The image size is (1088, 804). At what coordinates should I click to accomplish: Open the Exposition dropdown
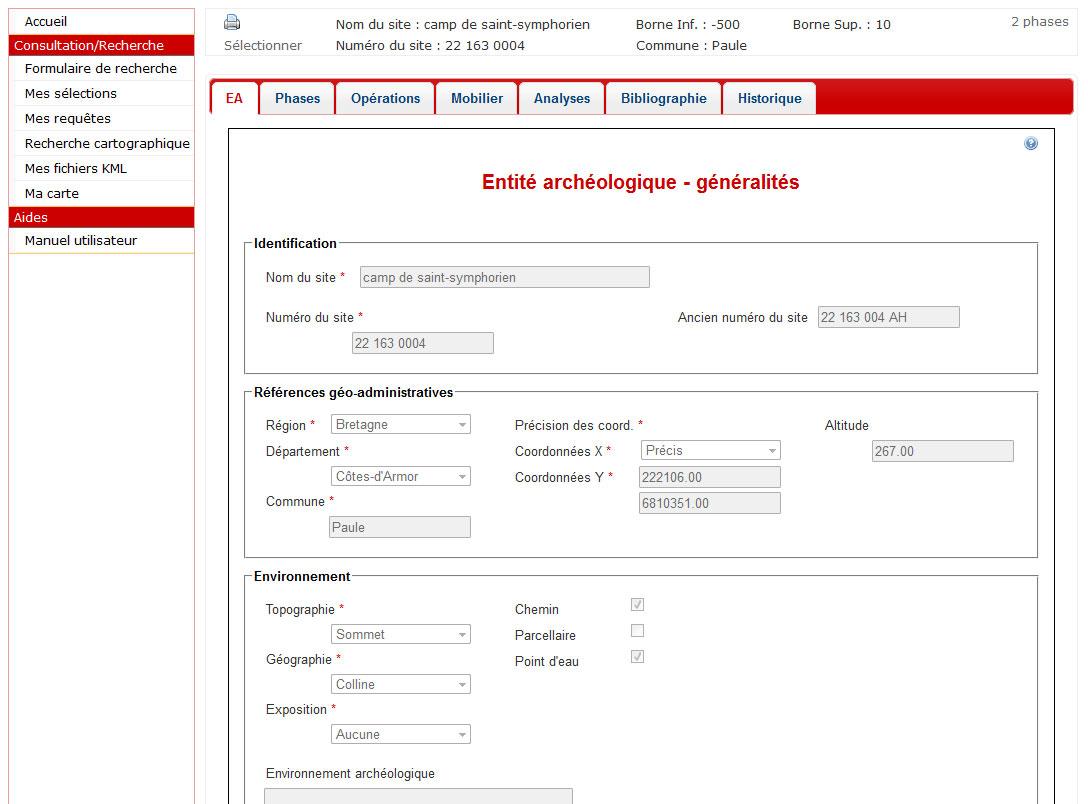pyautogui.click(x=400, y=735)
